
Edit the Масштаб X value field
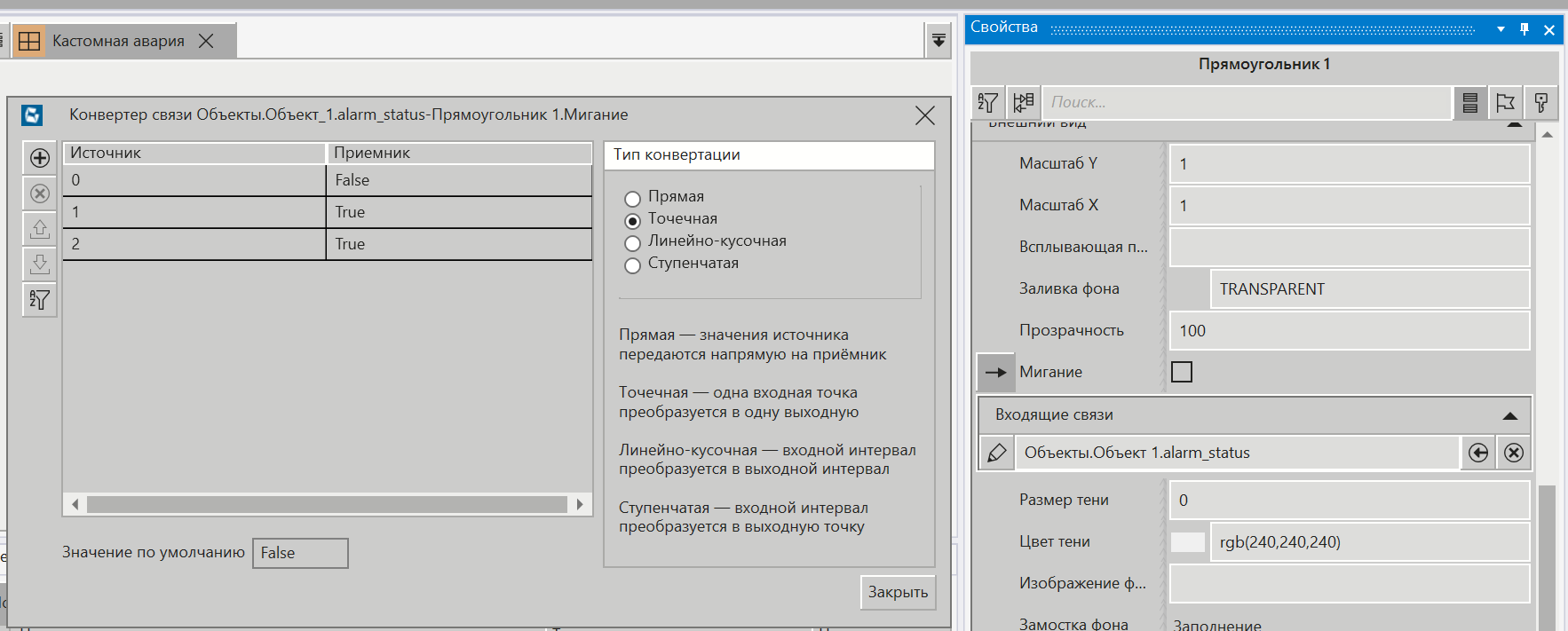pos(1350,206)
